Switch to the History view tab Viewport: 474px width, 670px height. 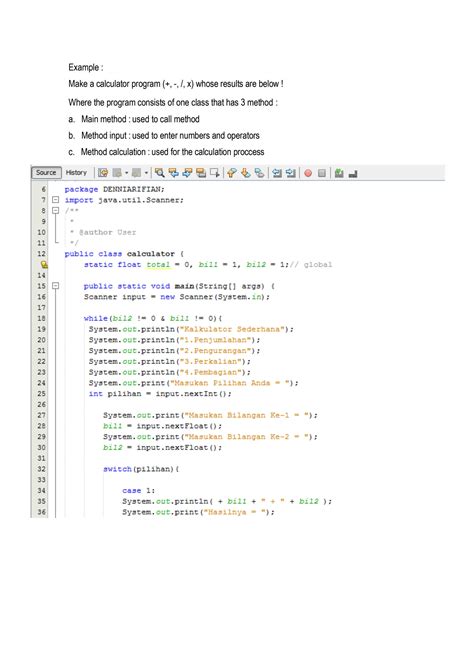coord(76,173)
